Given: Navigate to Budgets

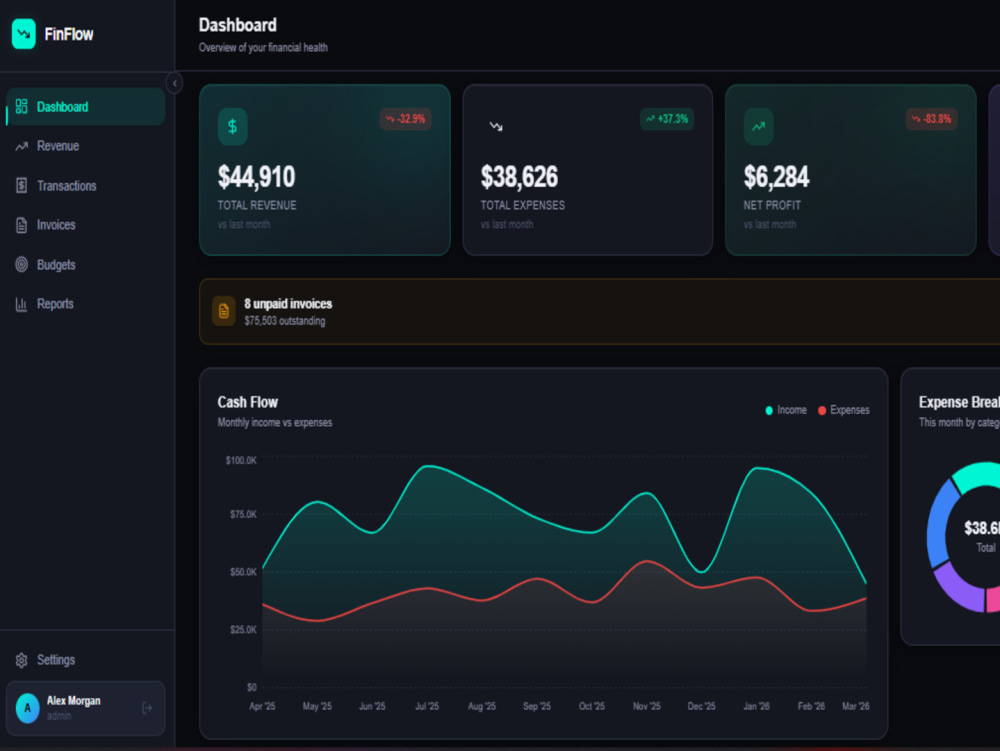Looking at the screenshot, I should coord(86,265).
